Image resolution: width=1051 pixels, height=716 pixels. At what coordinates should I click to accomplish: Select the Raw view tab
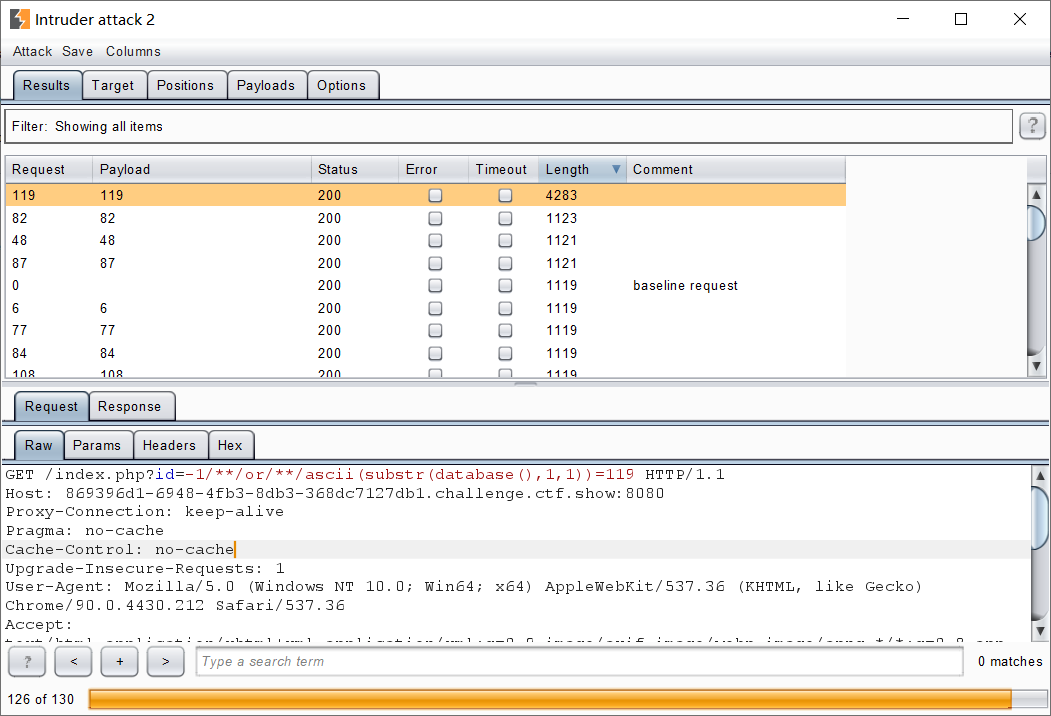point(39,445)
